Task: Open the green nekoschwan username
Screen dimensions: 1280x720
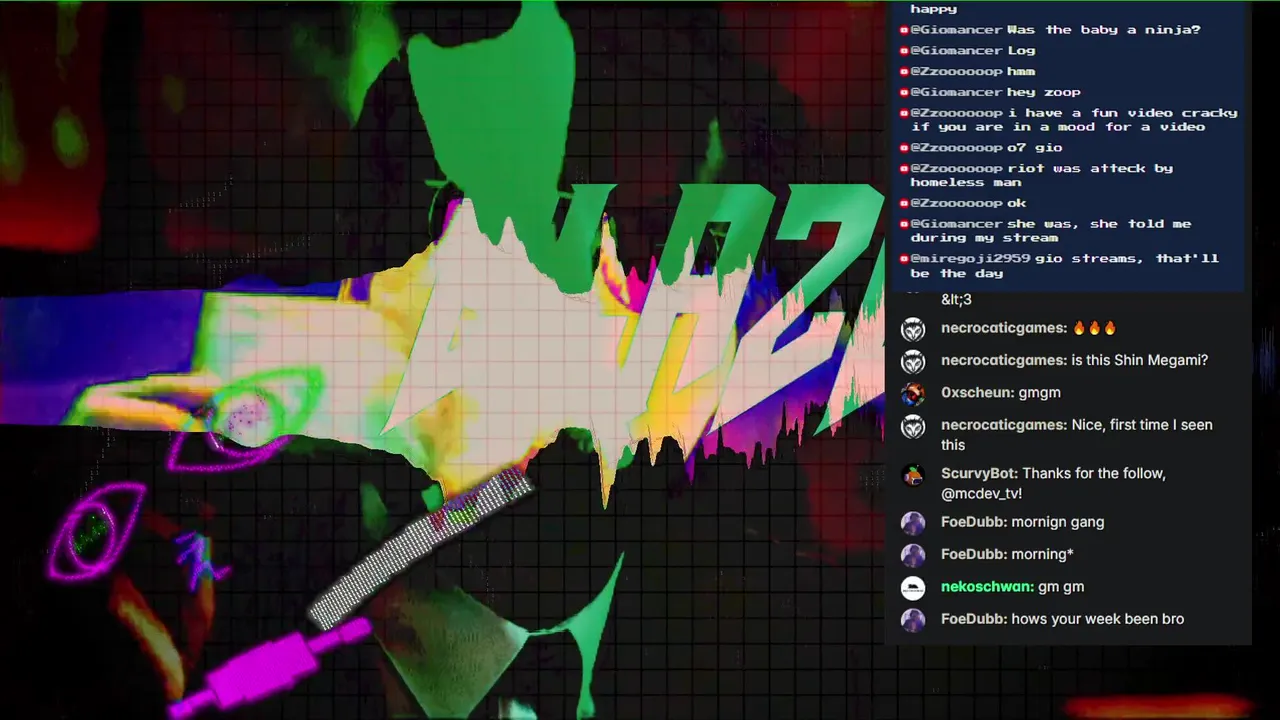Action: [x=988, y=587]
